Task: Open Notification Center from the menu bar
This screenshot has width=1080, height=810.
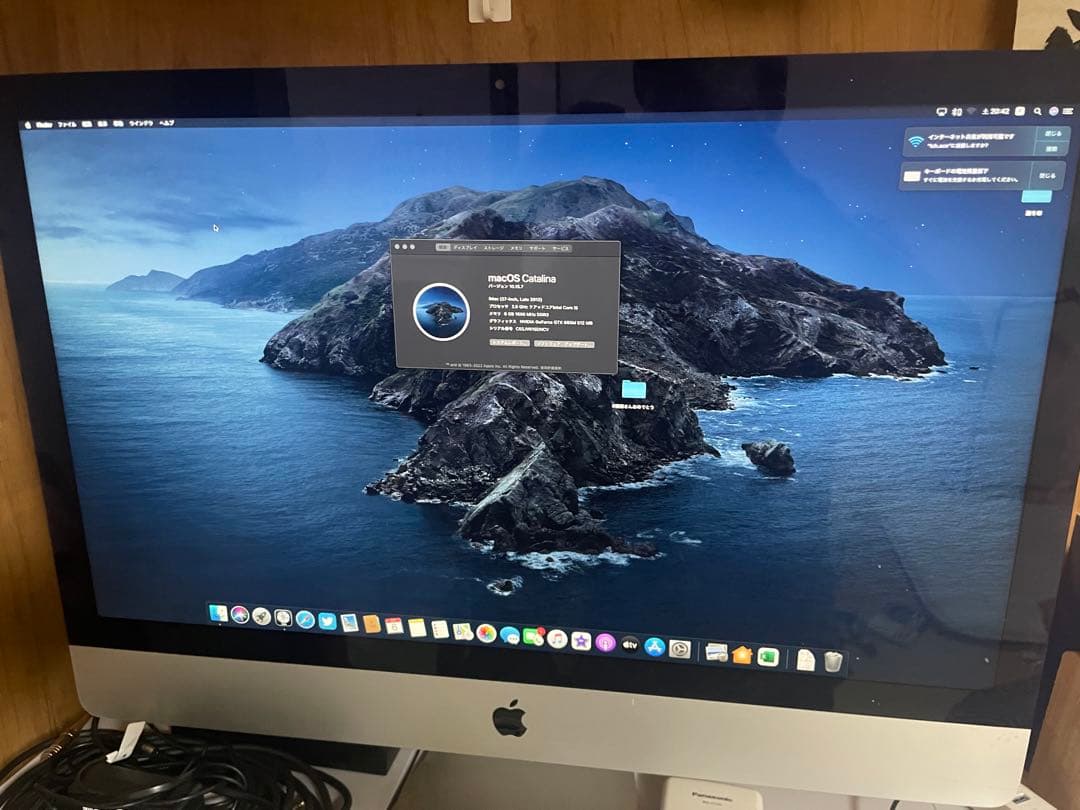Action: point(1066,112)
